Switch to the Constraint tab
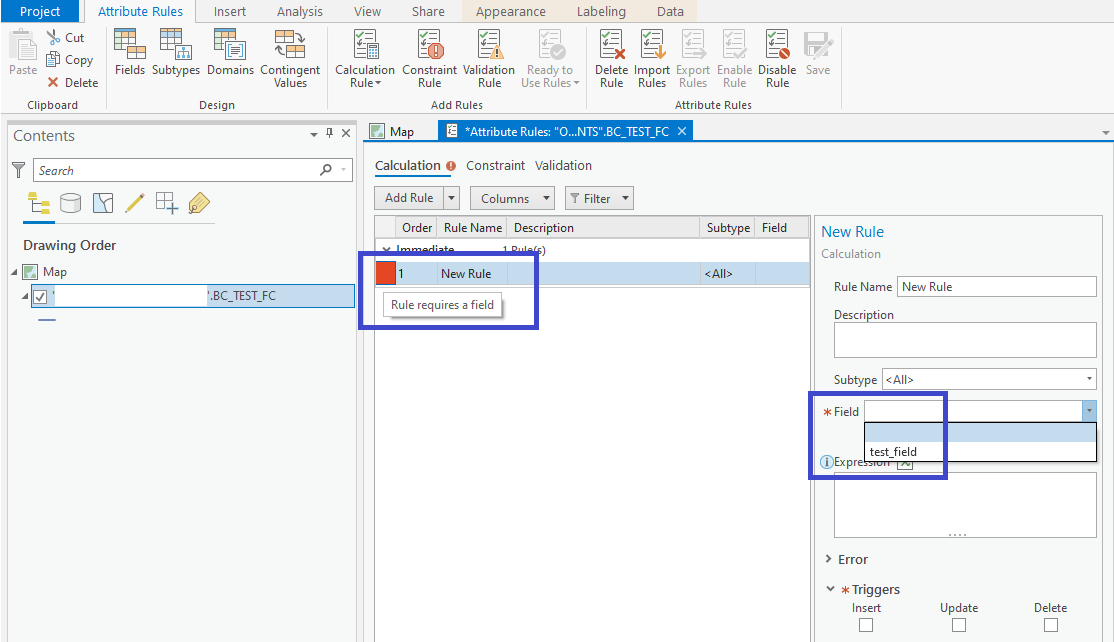The image size is (1114, 642). click(x=495, y=165)
